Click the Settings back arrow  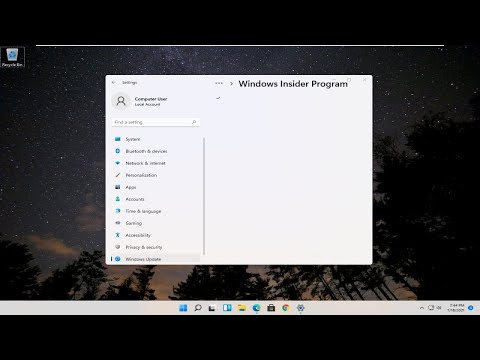(114, 82)
